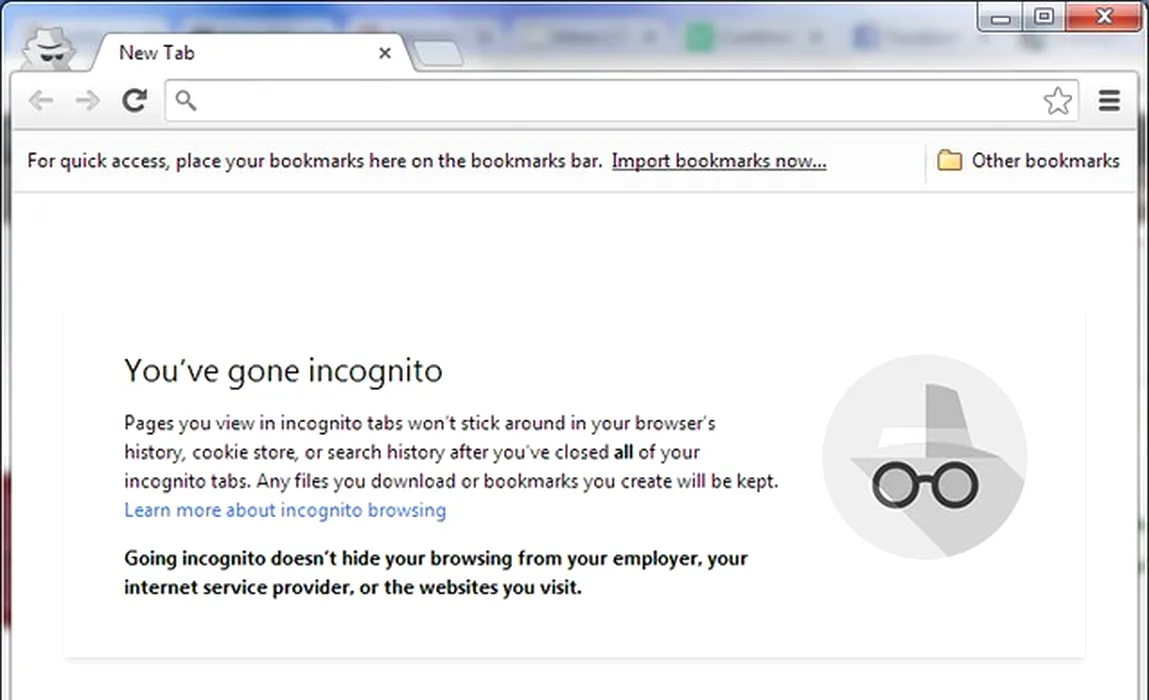
Task: Open the Chrome hamburger menu
Action: (x=1109, y=100)
